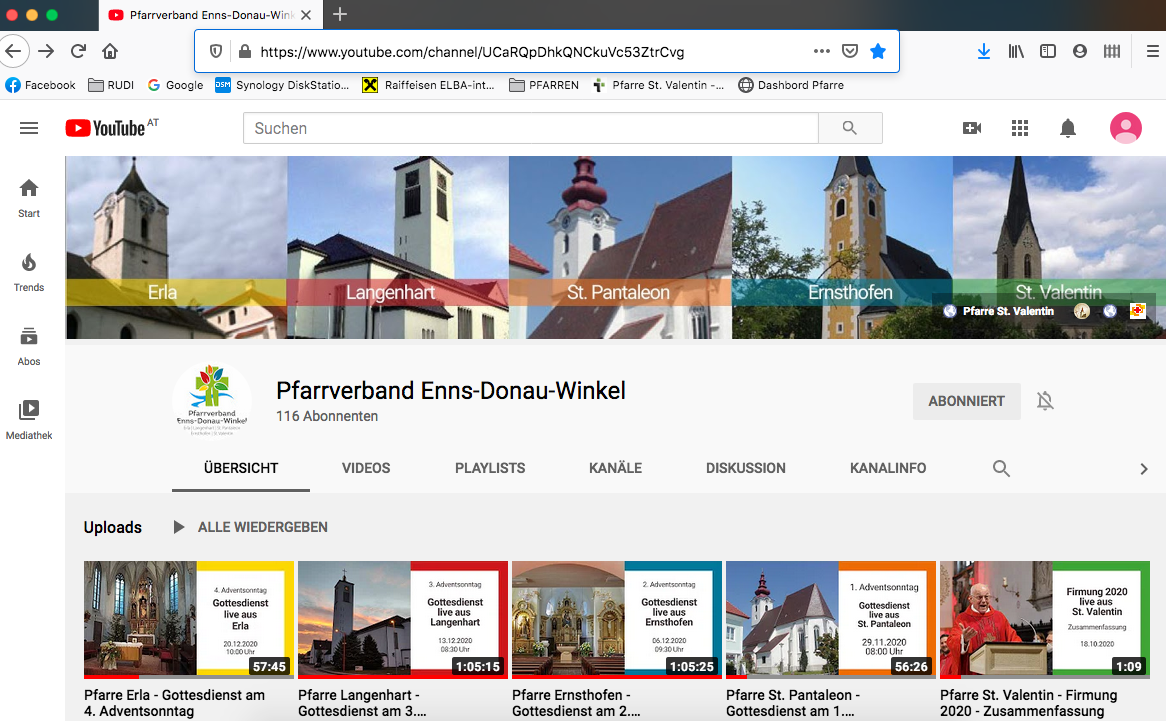Switch to the KANÄLE tab
Screen dimensions: 1166x721
pos(616,468)
